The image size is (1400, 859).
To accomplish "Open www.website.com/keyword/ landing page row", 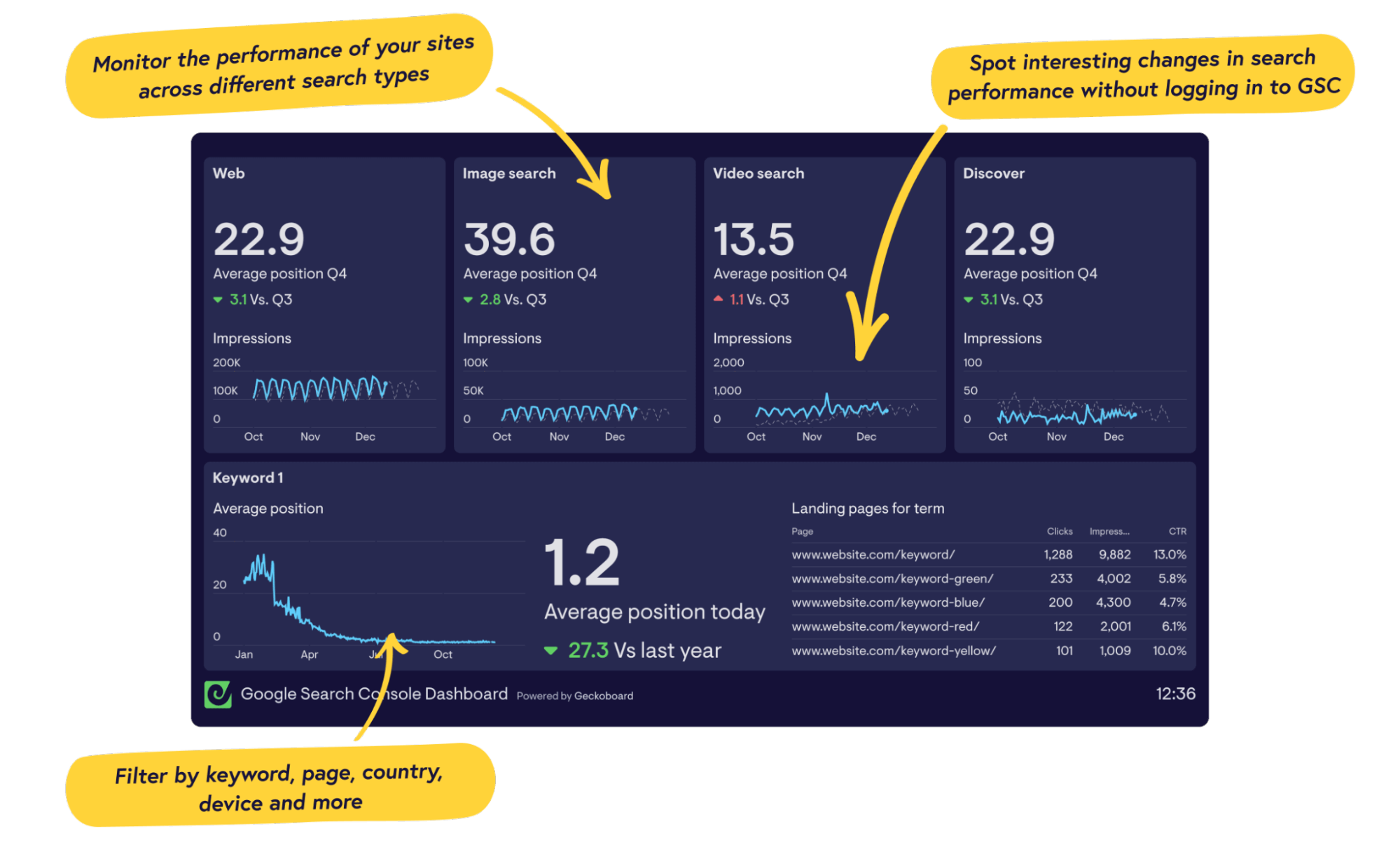I will [x=873, y=555].
